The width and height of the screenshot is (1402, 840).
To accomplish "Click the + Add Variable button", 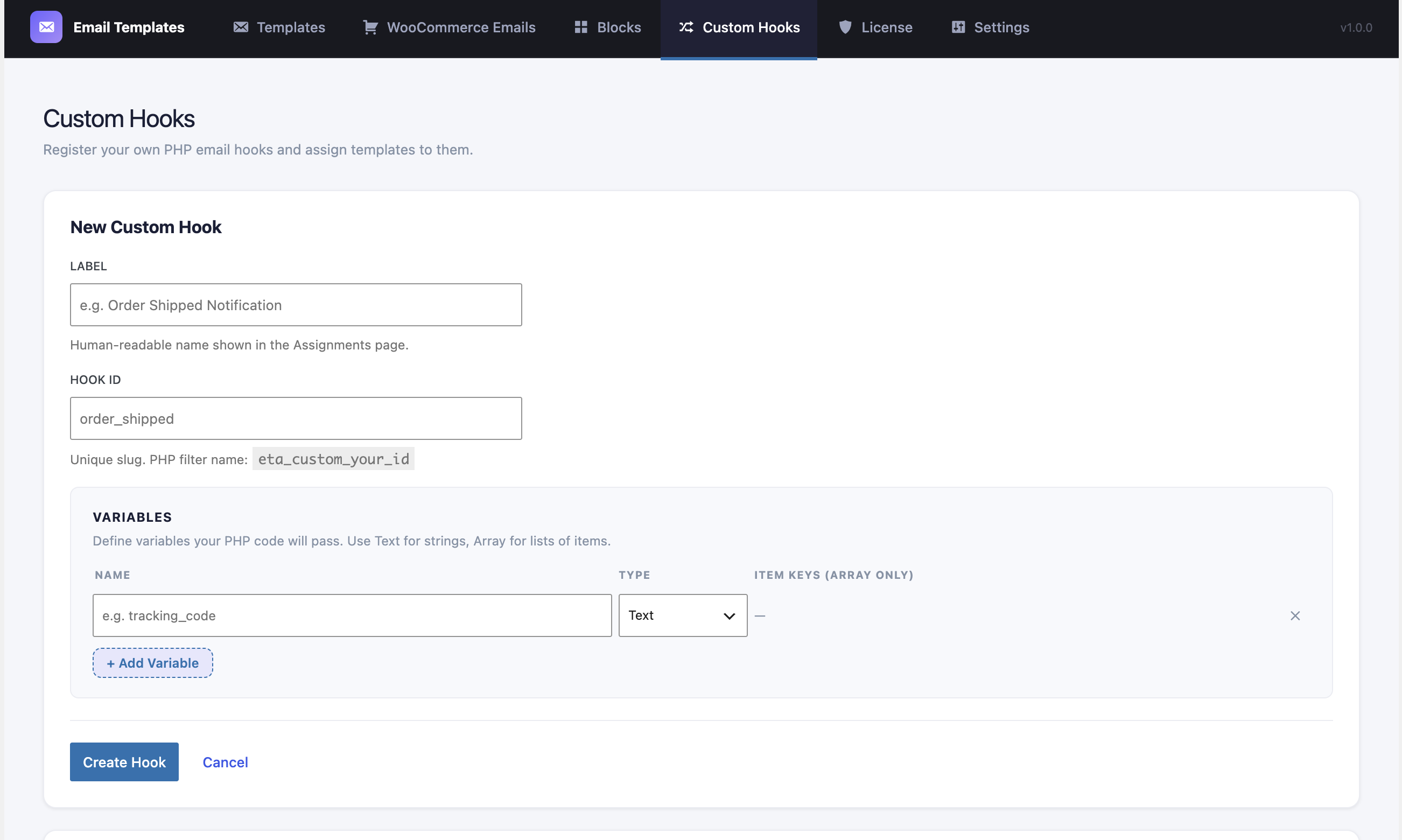I will [x=153, y=663].
